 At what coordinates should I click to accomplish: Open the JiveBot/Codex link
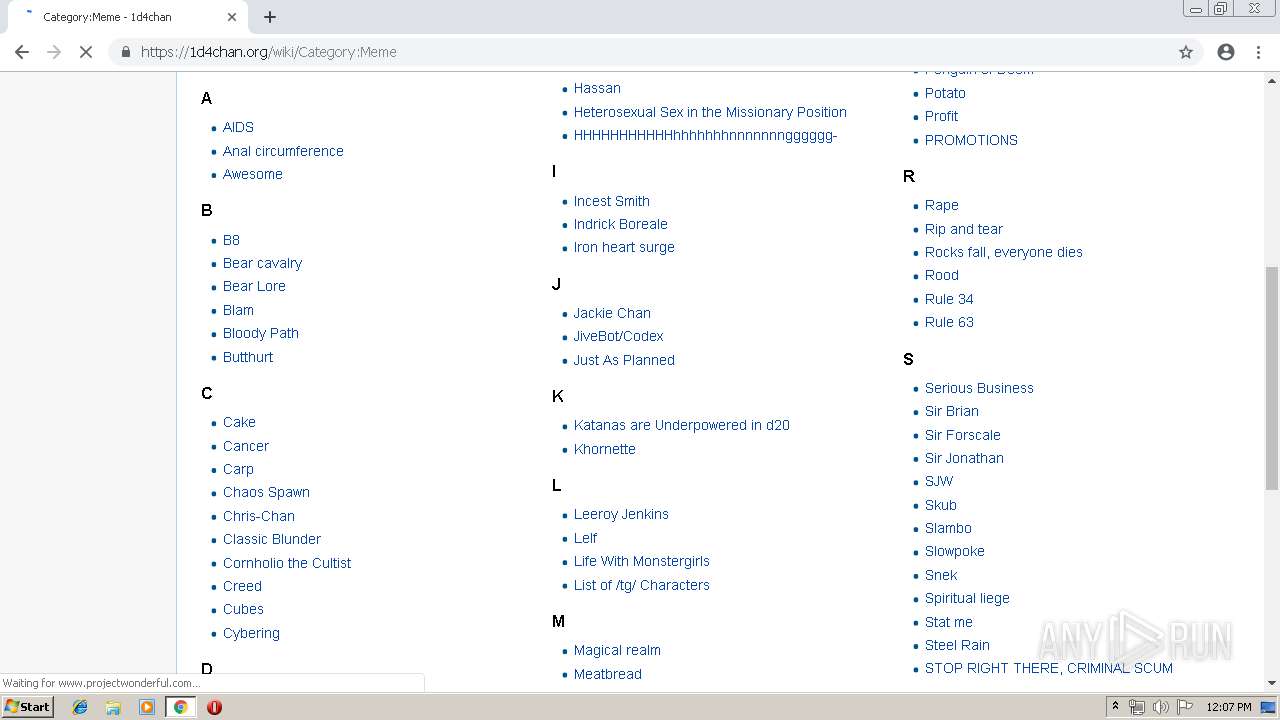[x=618, y=336]
